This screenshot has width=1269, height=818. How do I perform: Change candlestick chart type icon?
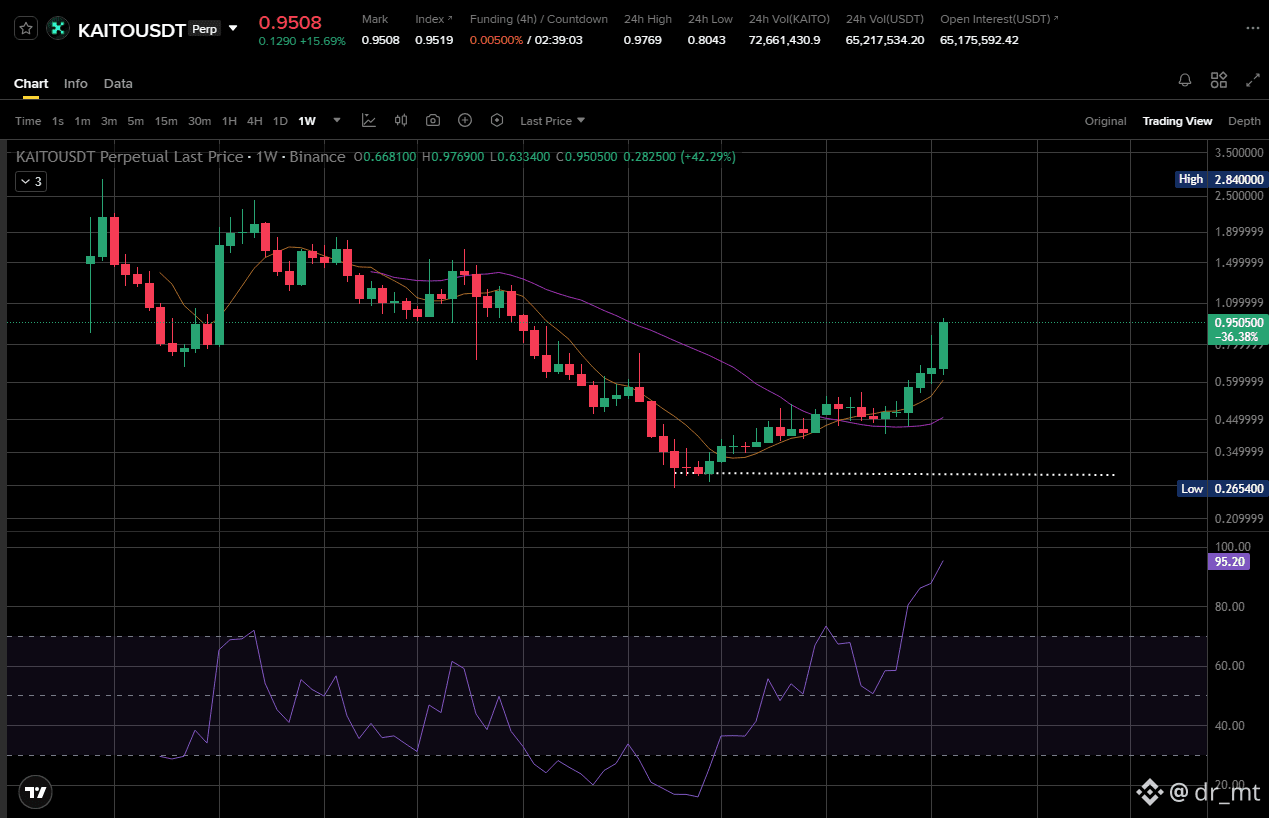click(x=401, y=120)
